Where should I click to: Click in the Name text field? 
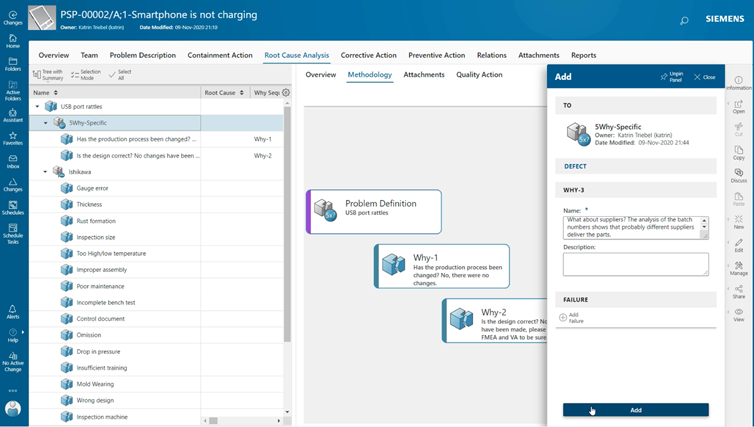[x=636, y=227]
